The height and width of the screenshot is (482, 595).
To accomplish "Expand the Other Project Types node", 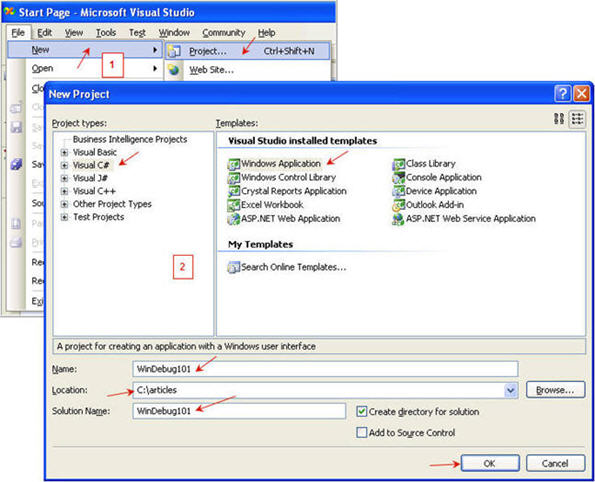I will (x=65, y=204).
